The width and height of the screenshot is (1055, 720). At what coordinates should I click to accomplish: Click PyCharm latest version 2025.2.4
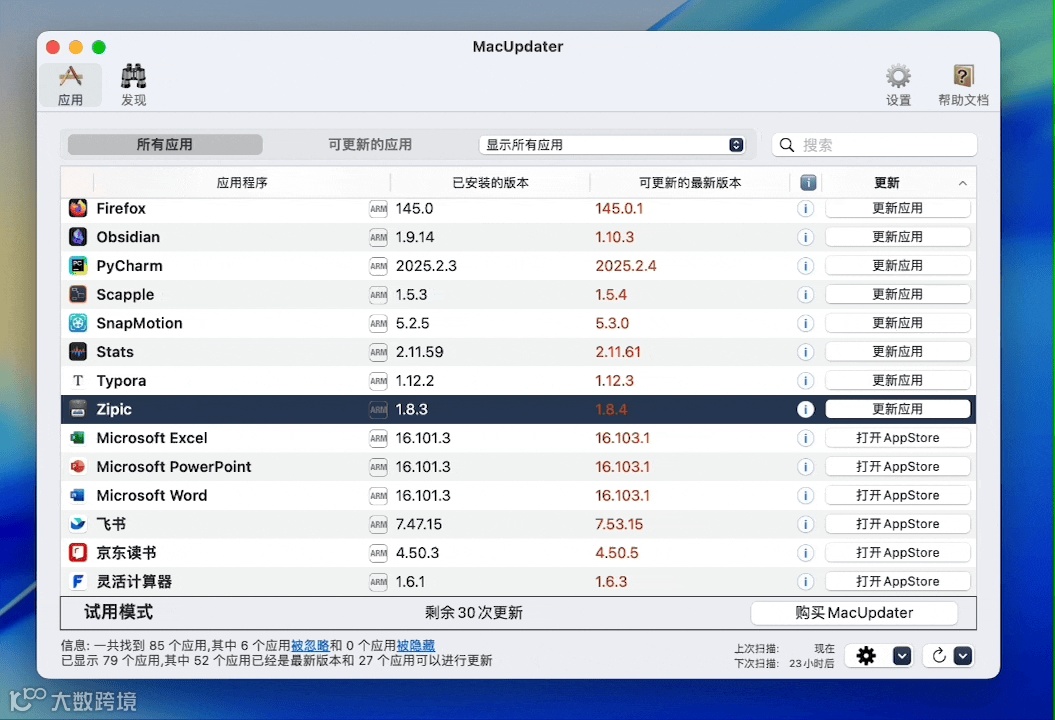[x=626, y=266]
